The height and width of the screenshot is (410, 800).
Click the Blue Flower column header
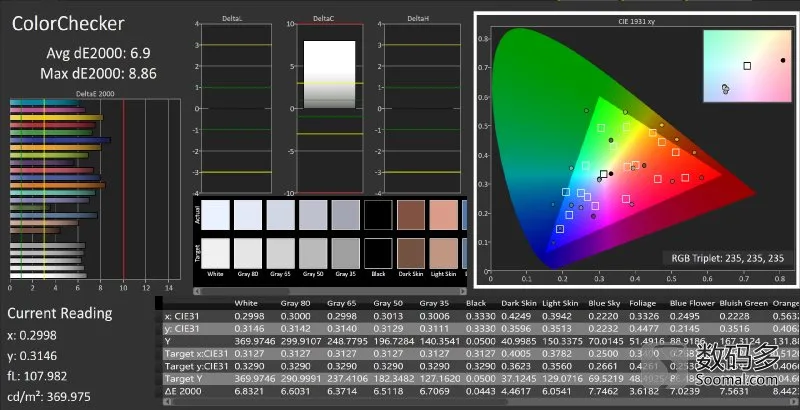[692, 303]
